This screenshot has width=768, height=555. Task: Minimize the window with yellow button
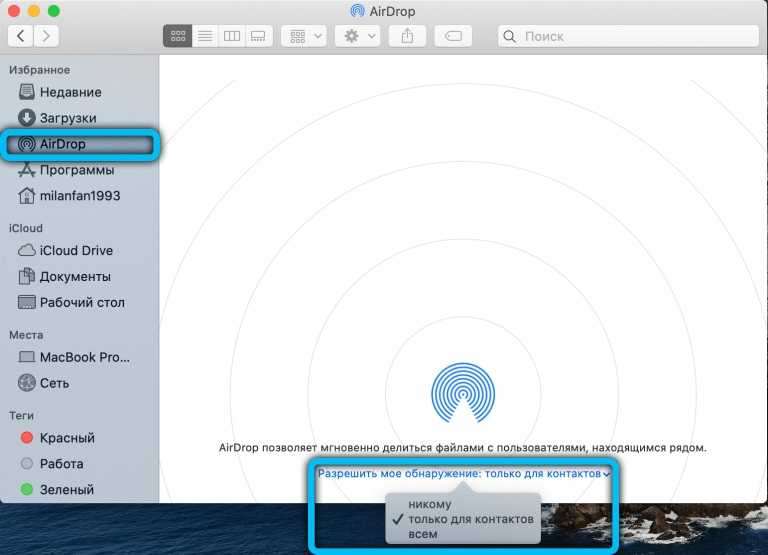click(x=34, y=11)
